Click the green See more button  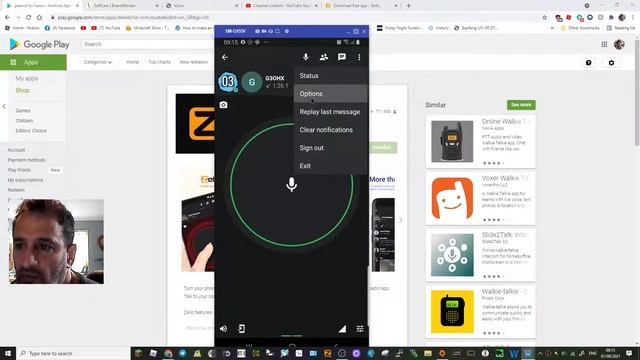(521, 105)
